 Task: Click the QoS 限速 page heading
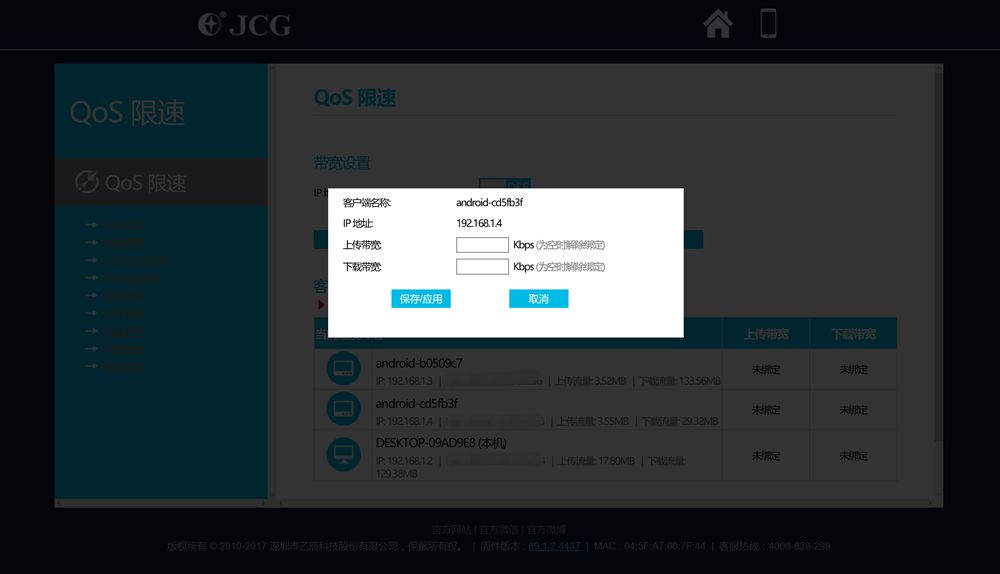coord(355,98)
